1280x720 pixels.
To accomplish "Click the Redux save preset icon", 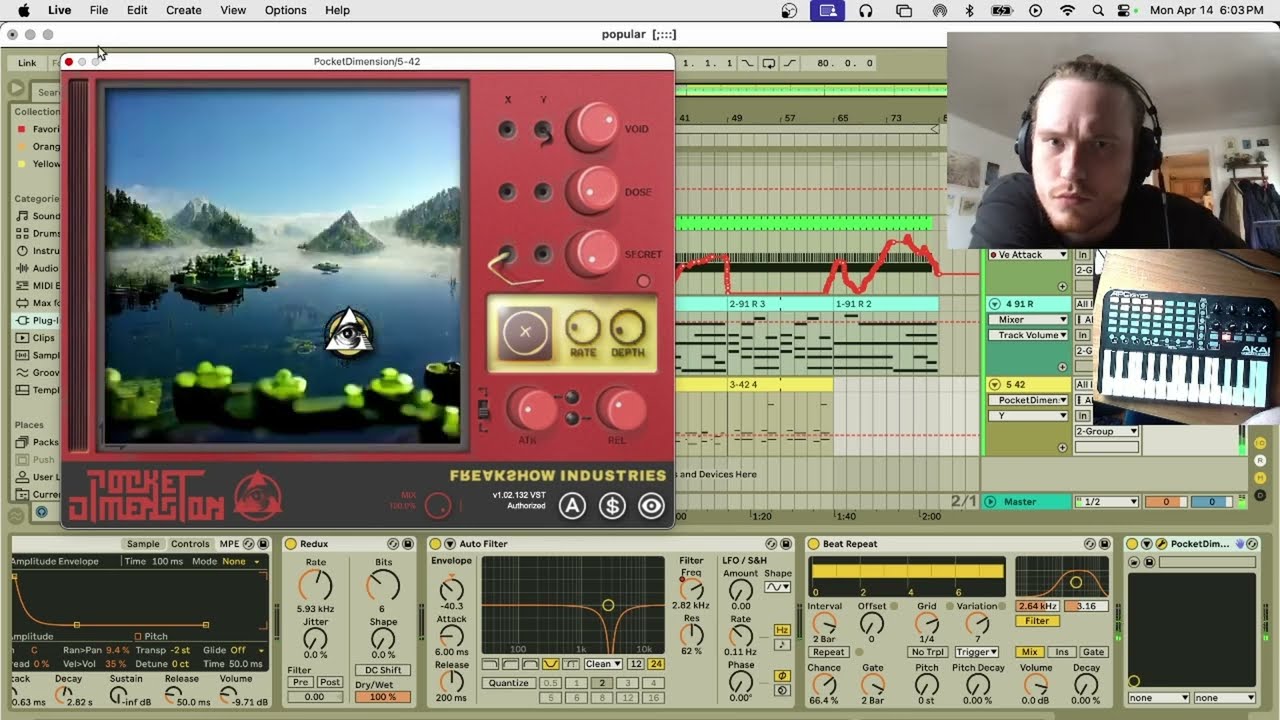I will click(x=408, y=544).
